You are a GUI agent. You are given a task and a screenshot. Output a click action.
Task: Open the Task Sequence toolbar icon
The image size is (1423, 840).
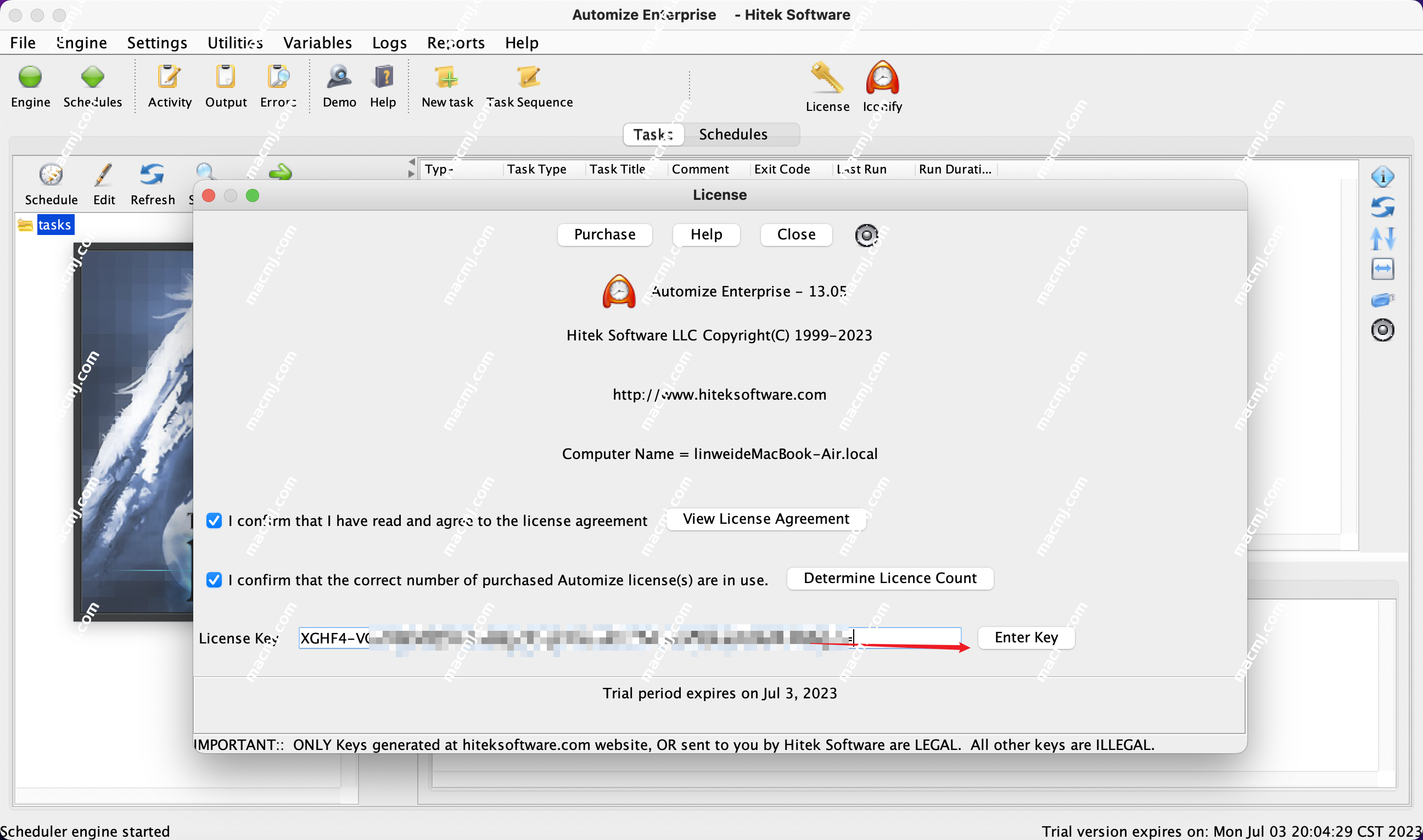(x=529, y=77)
